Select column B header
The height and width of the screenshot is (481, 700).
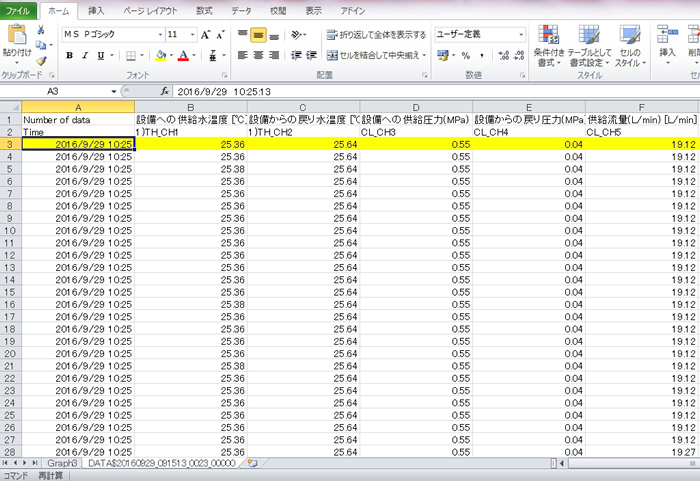(x=191, y=107)
